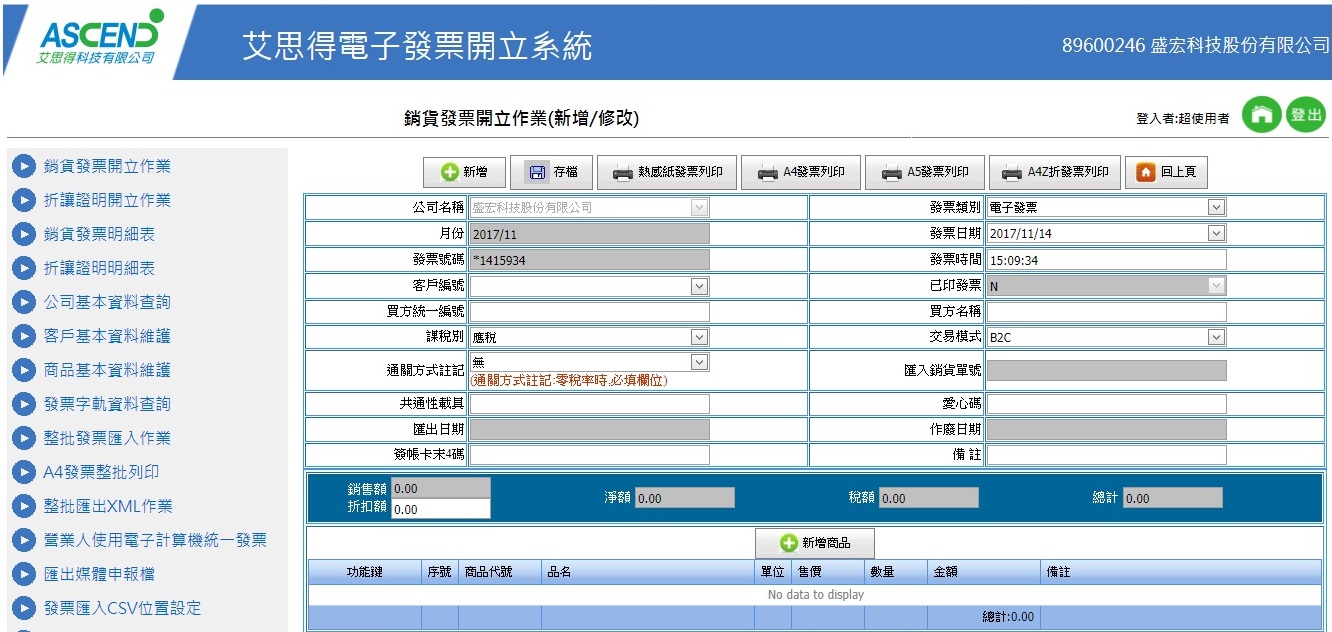
Task: Open 公司基本資料查詢 menu link
Action: pyautogui.click(x=107, y=302)
